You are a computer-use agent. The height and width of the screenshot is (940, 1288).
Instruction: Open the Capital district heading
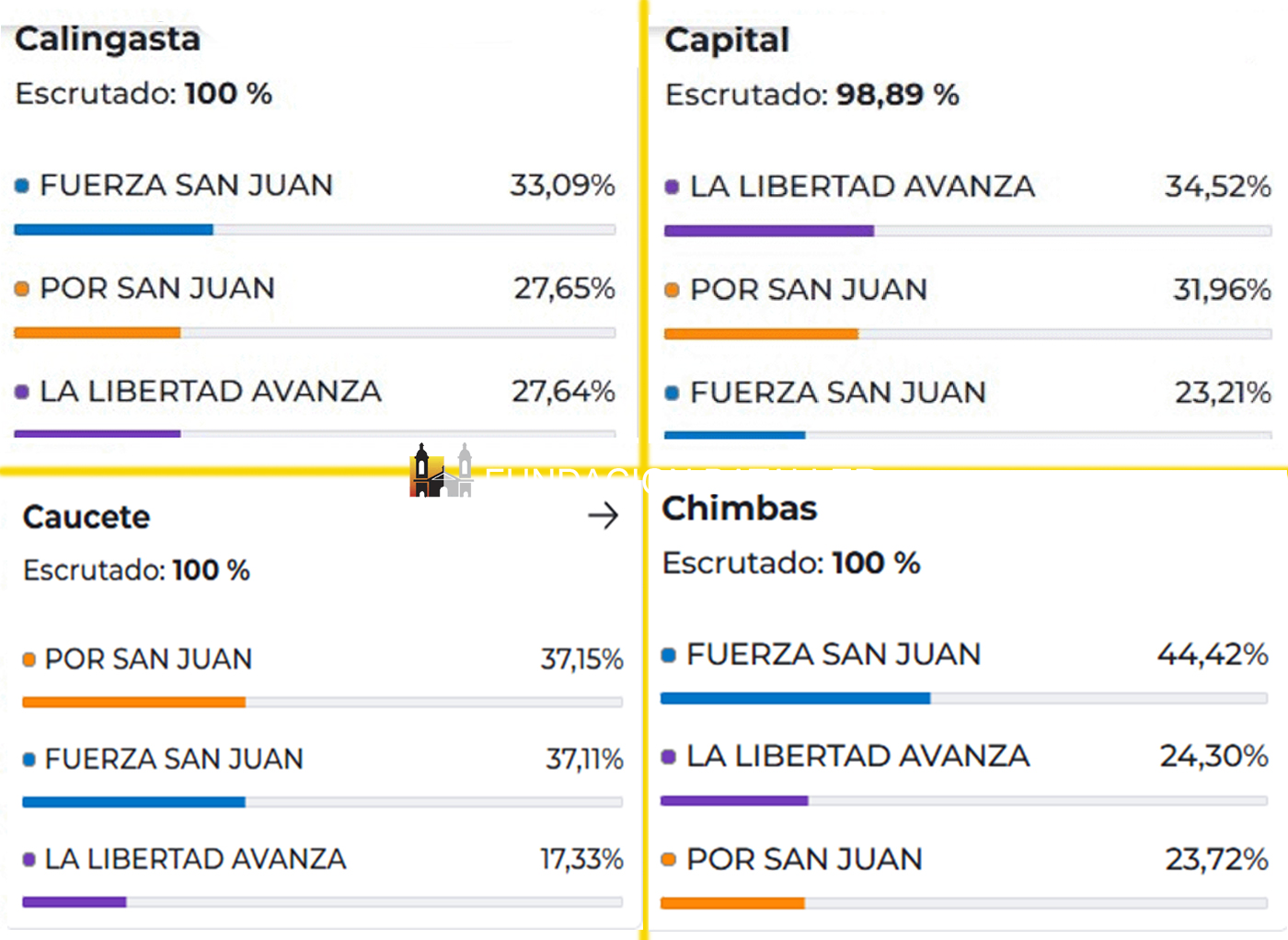pos(727,40)
